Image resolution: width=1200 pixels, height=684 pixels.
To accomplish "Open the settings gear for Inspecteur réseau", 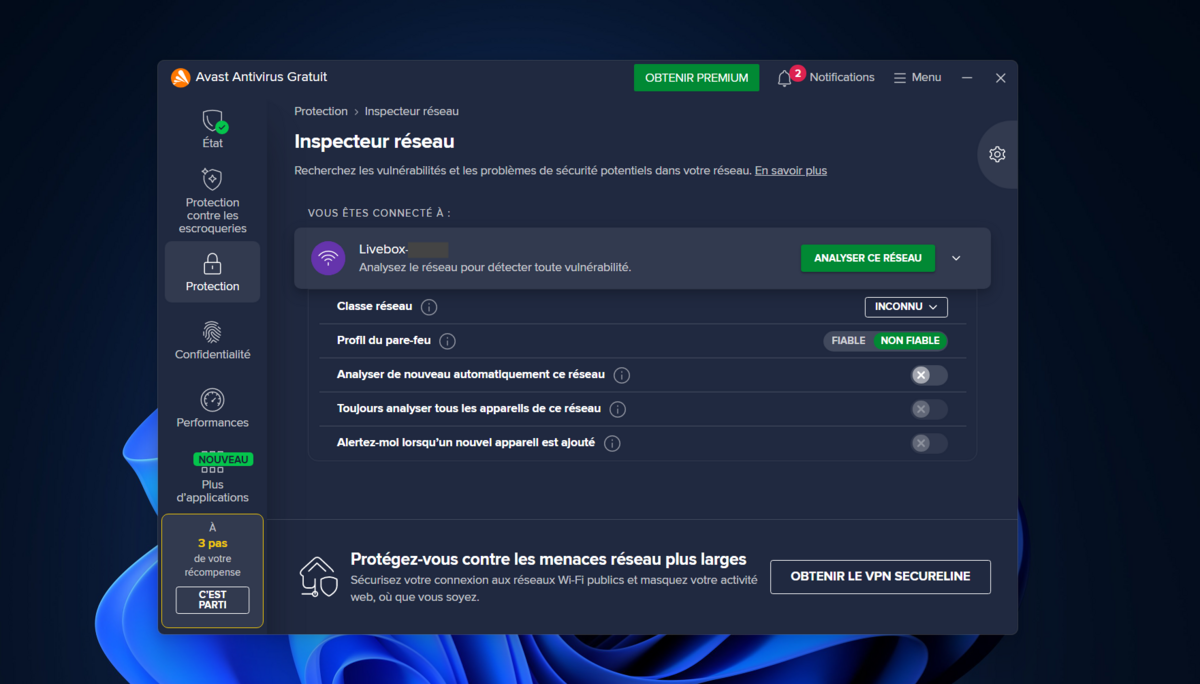I will pos(997,154).
